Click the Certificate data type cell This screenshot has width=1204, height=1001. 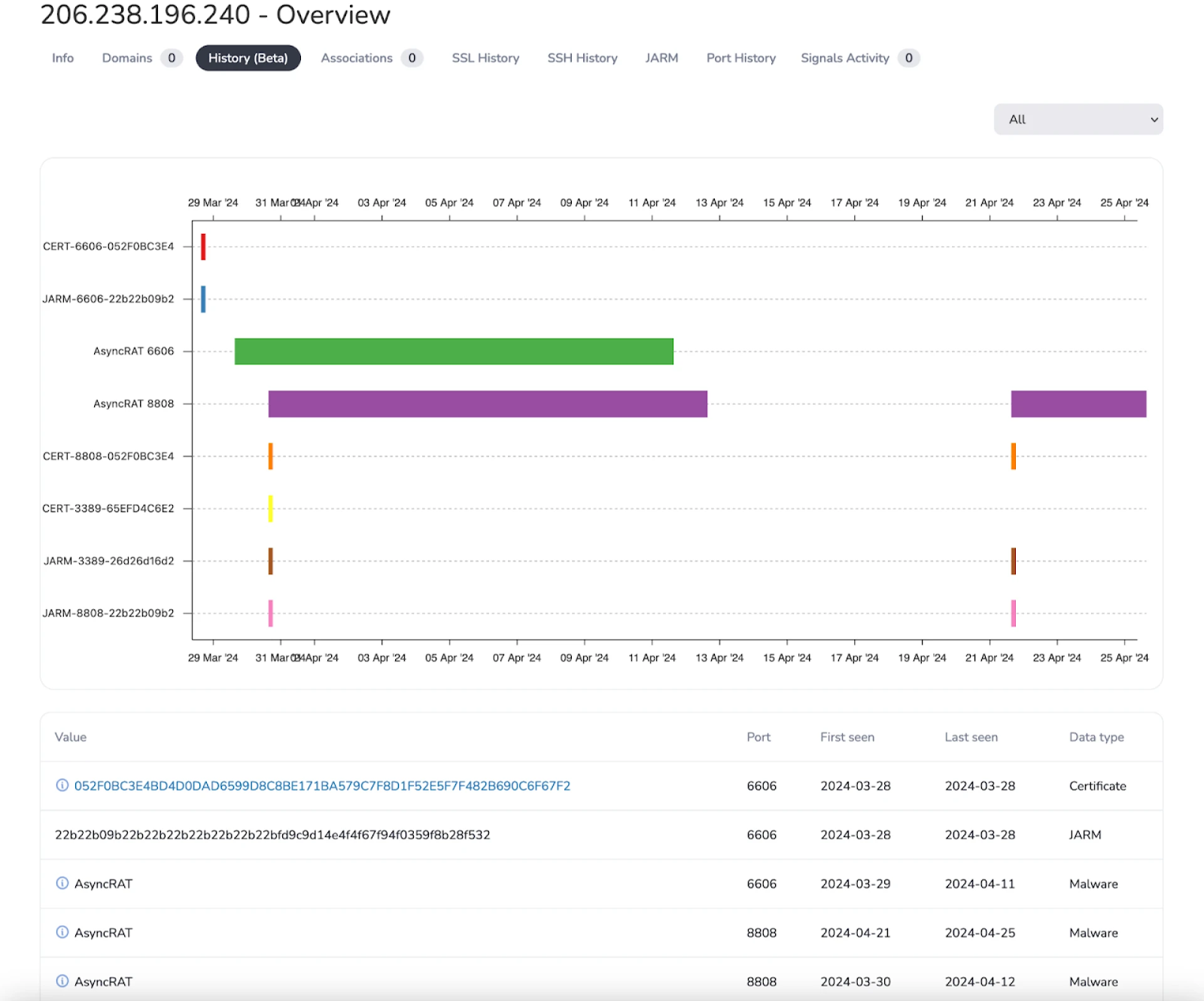point(1098,786)
